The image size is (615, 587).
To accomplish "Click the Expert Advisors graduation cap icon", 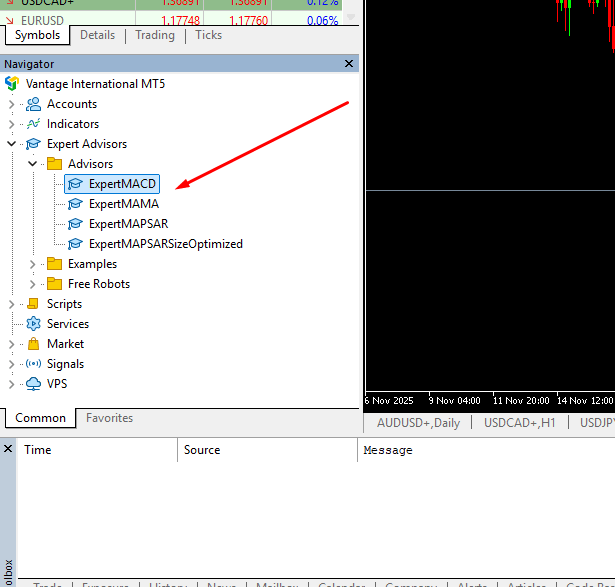I will coord(33,144).
